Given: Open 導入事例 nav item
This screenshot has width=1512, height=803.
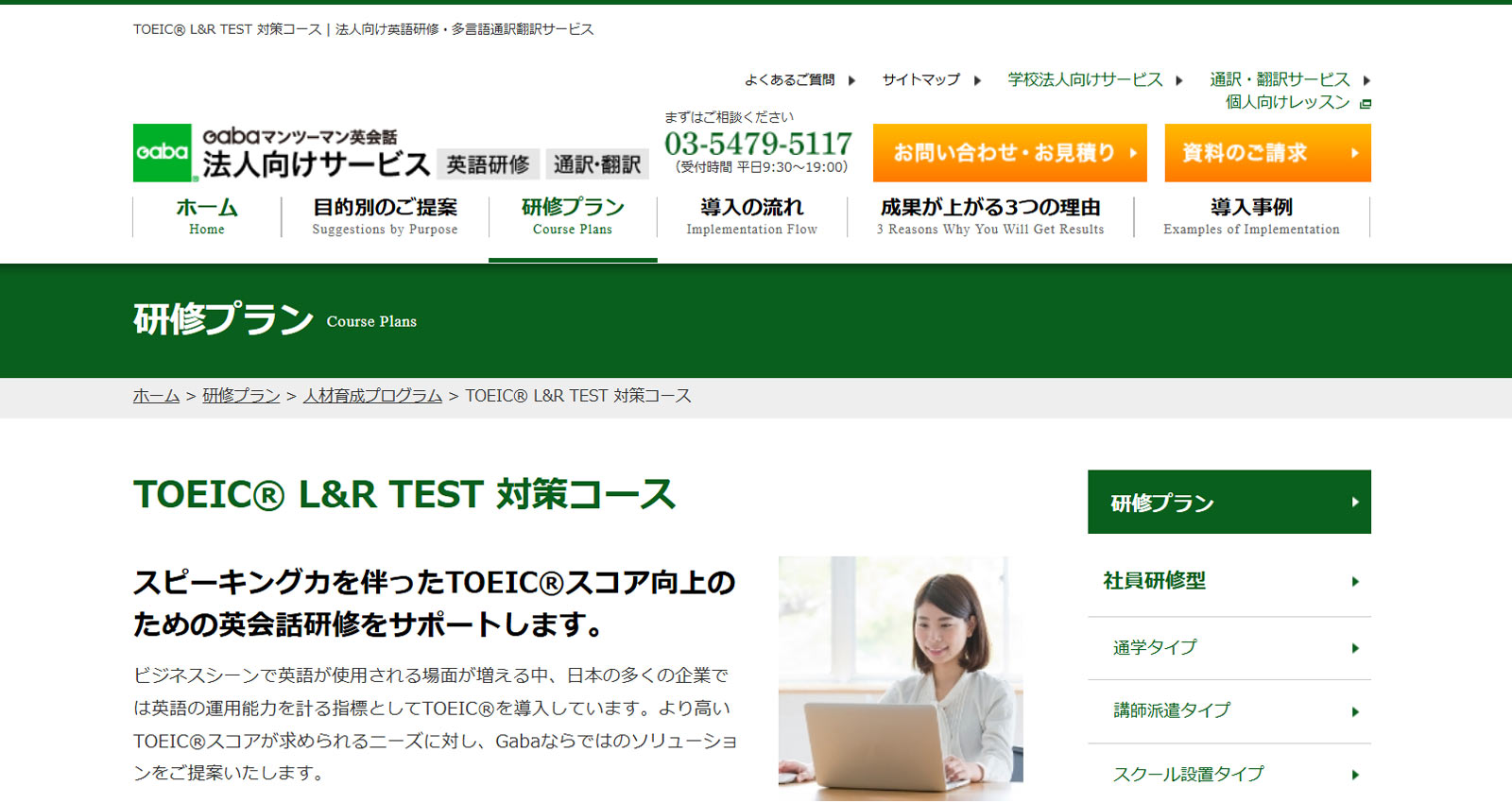Looking at the screenshot, I should [x=1251, y=216].
